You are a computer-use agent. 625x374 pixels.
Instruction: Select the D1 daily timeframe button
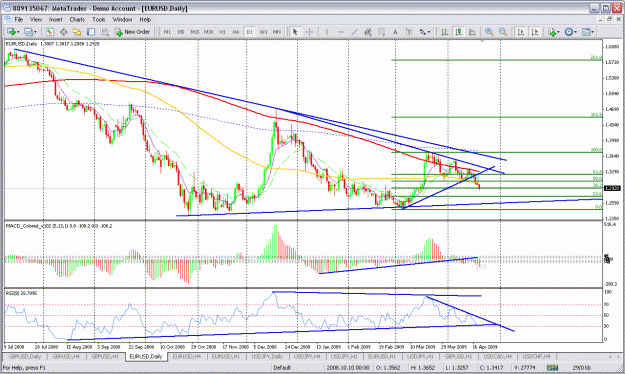pos(250,32)
